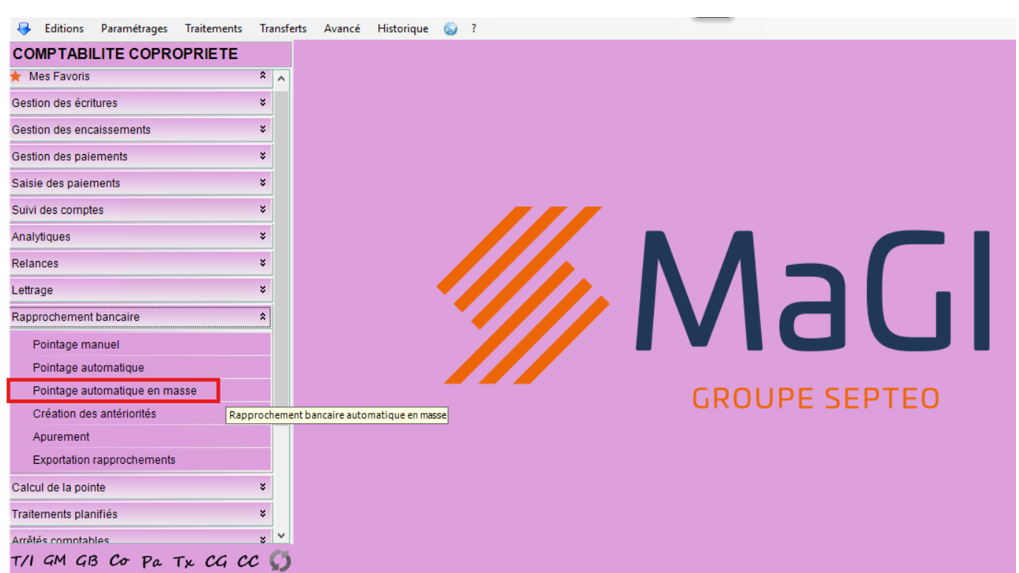This screenshot has height=573, width=1019.
Task: Click the T/I shortcut at bottom
Action: coord(22,561)
